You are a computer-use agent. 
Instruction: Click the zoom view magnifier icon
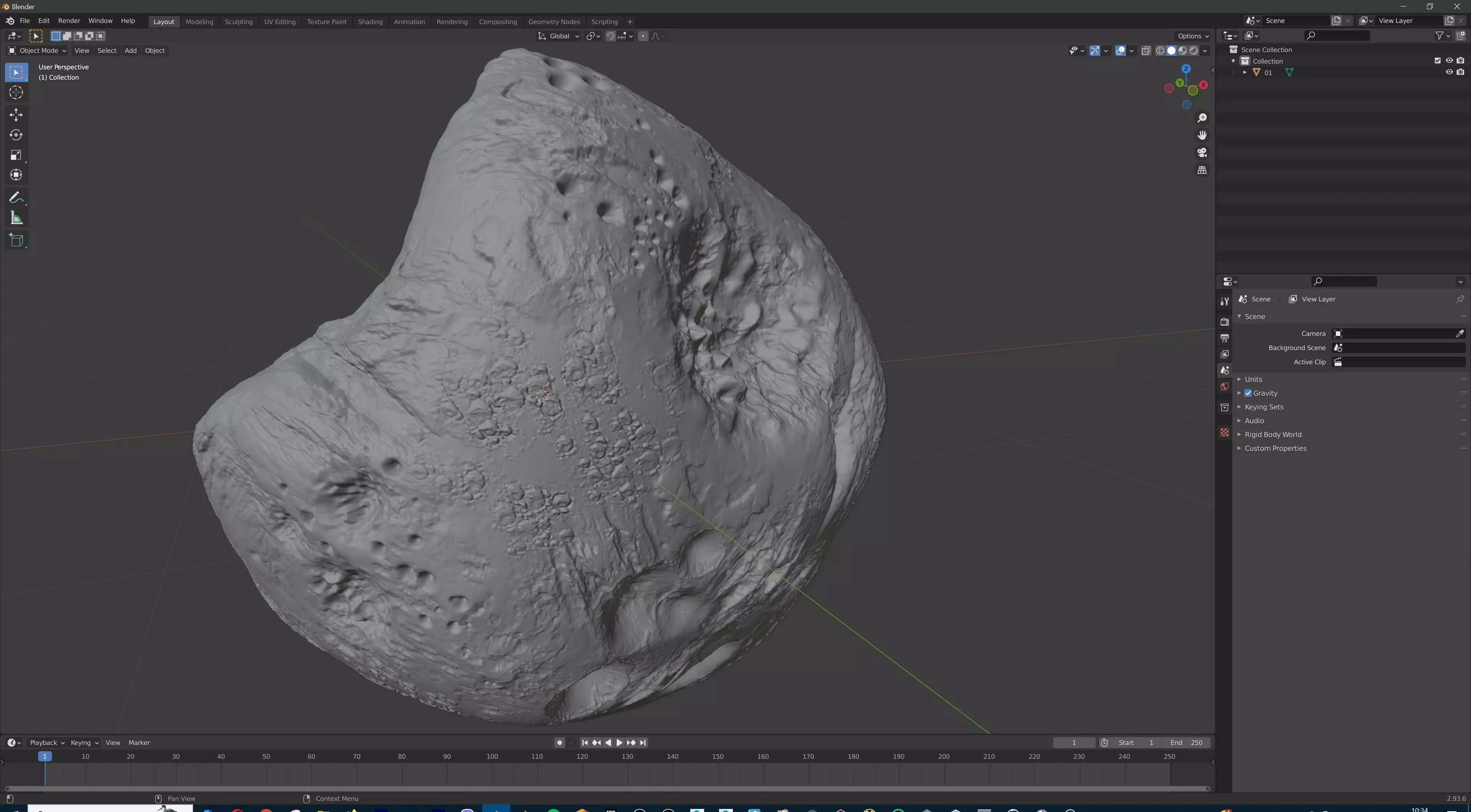1202,118
